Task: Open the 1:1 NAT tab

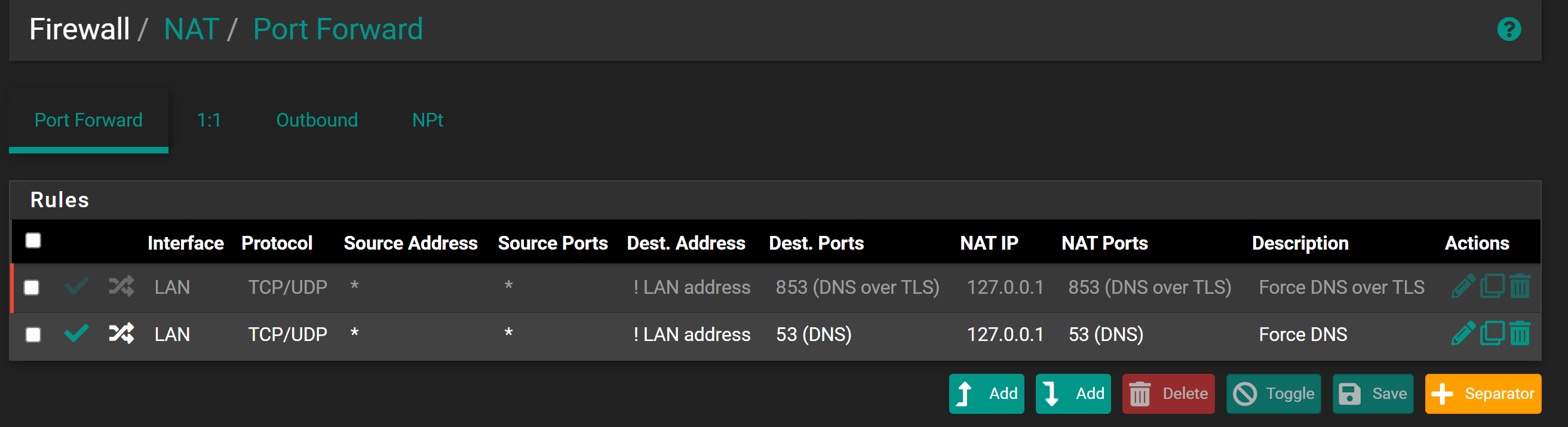Action: click(x=209, y=120)
